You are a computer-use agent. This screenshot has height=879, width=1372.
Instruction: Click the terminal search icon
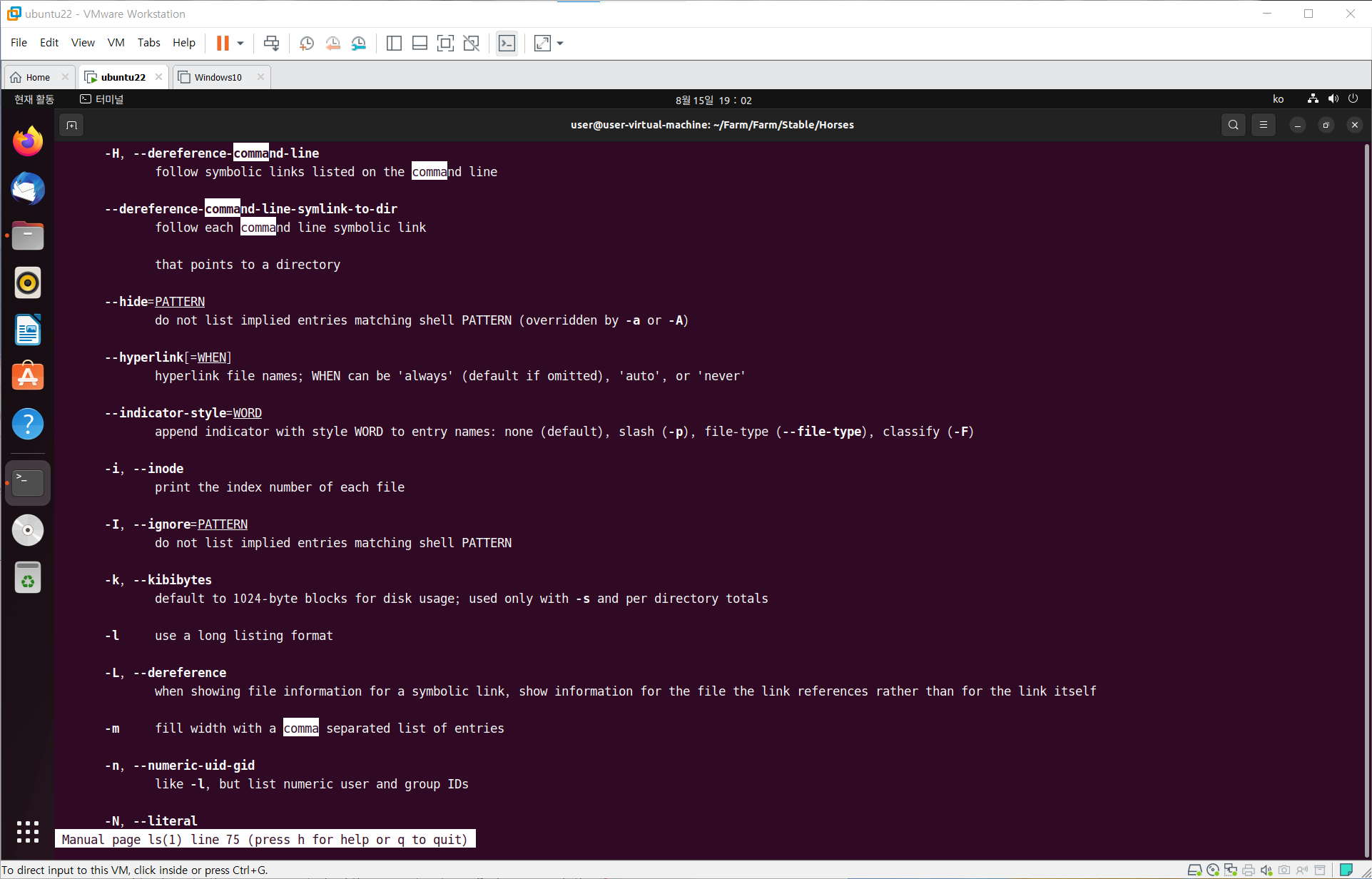coord(1233,125)
